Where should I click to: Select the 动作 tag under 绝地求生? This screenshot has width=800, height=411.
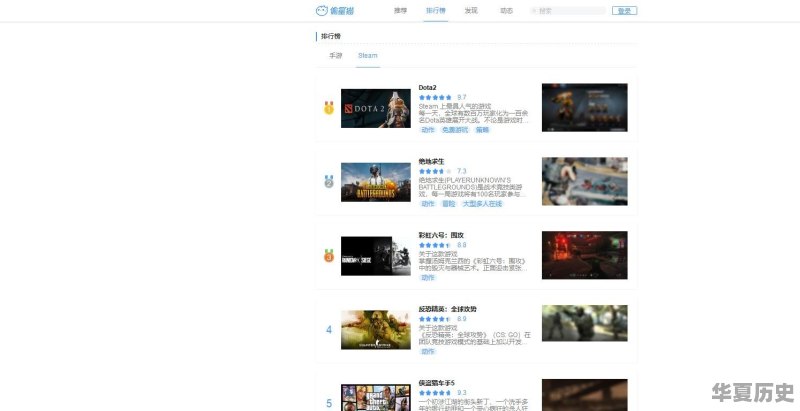click(428, 204)
